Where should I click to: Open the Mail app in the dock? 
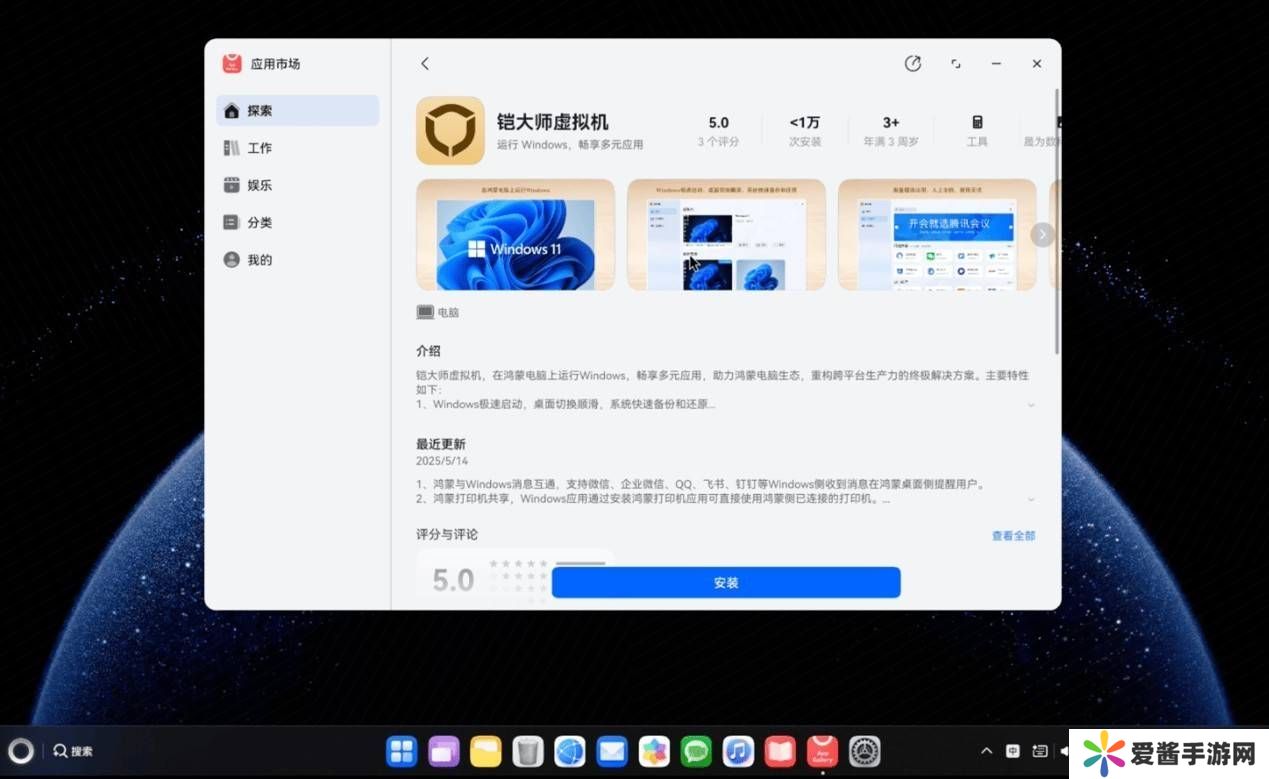coord(611,751)
